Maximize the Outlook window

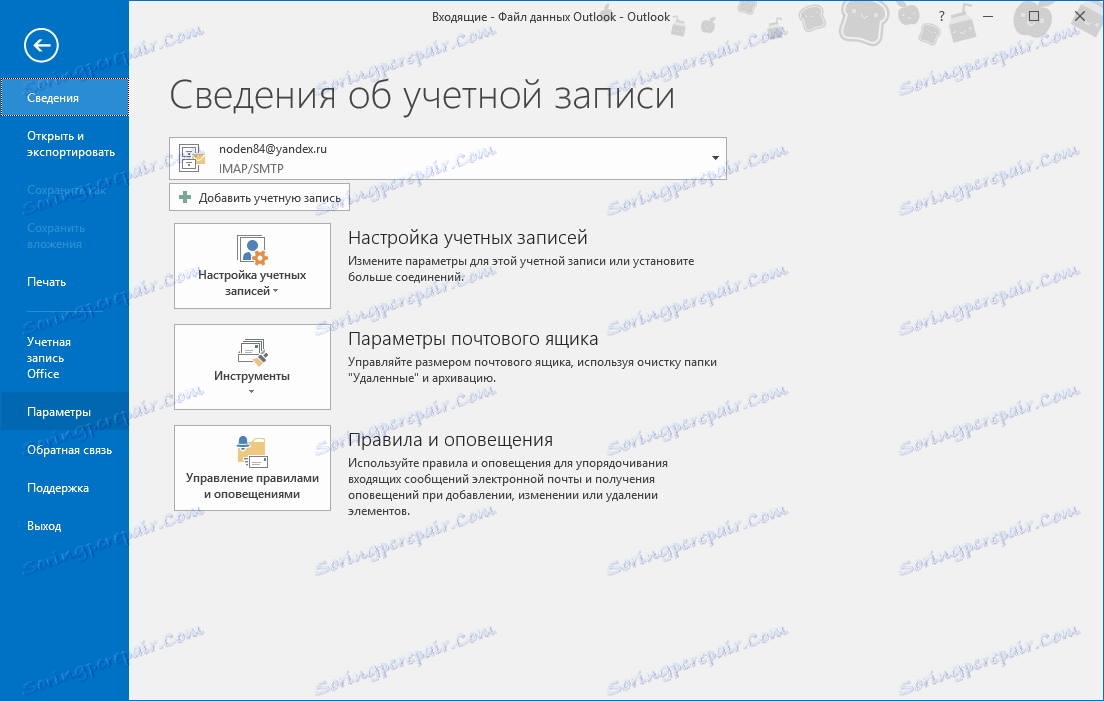(x=1034, y=16)
